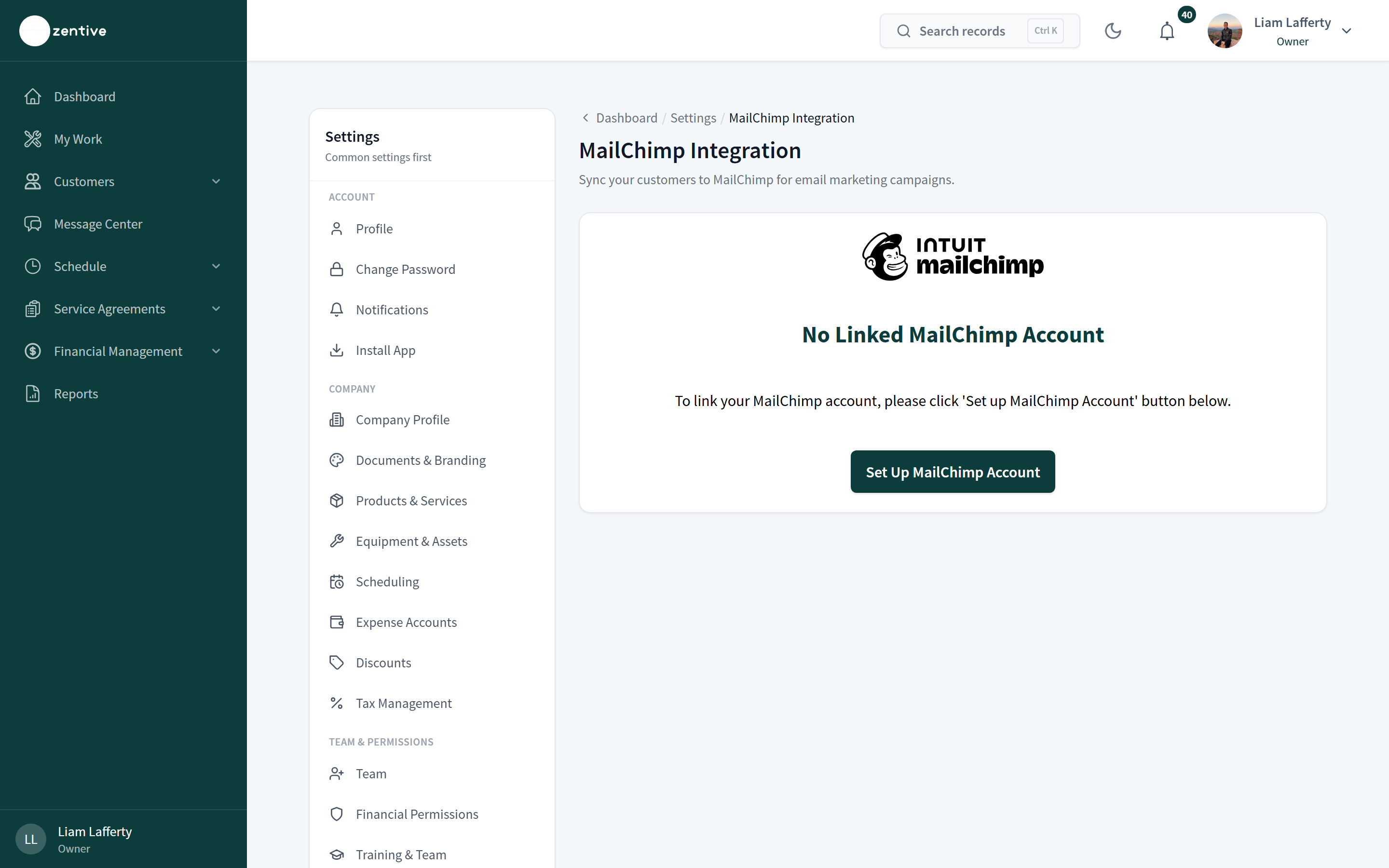The height and width of the screenshot is (868, 1389).
Task: Click the Intuit Mailchimp logo
Action: click(953, 256)
